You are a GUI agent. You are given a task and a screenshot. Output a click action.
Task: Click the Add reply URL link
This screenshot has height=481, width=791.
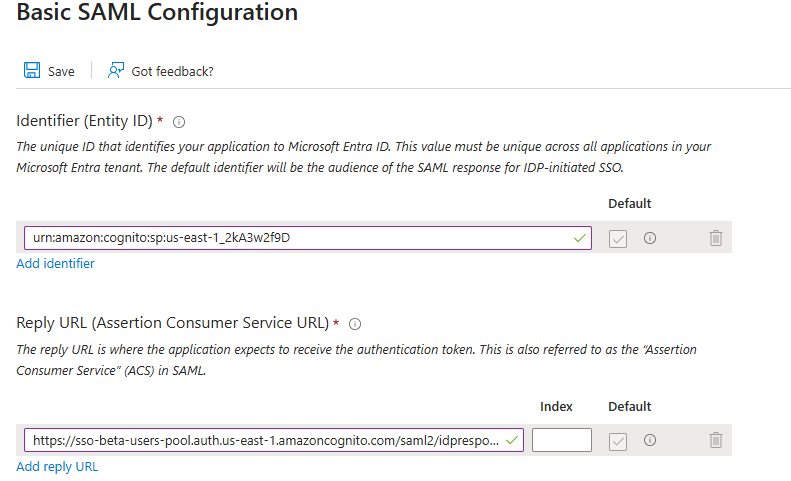(x=57, y=467)
